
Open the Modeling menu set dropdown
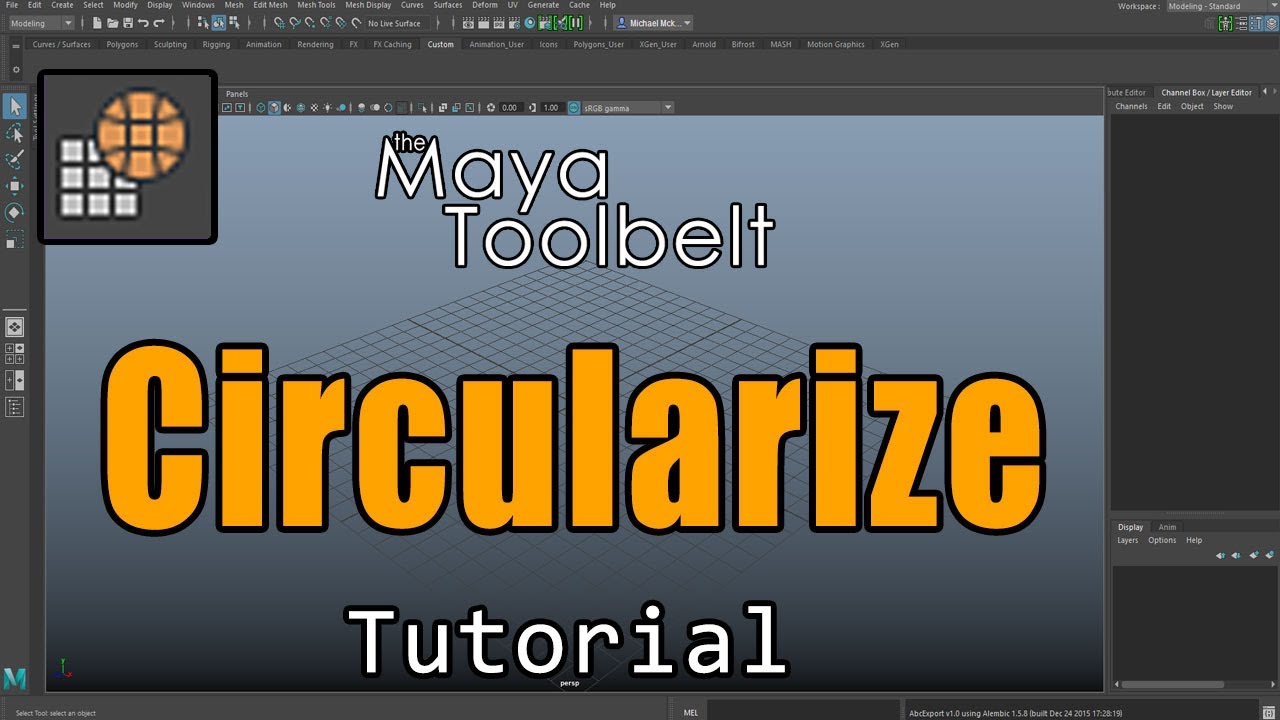coord(40,23)
